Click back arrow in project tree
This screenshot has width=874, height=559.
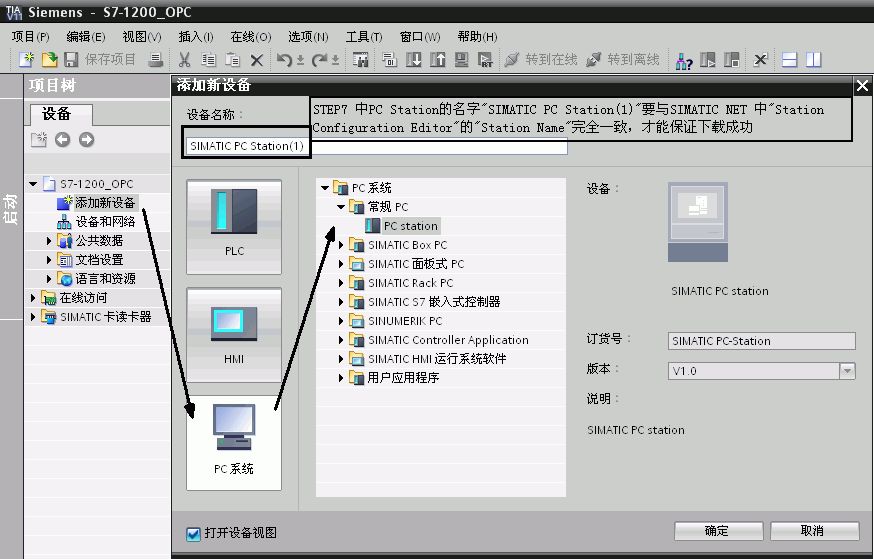[62, 139]
